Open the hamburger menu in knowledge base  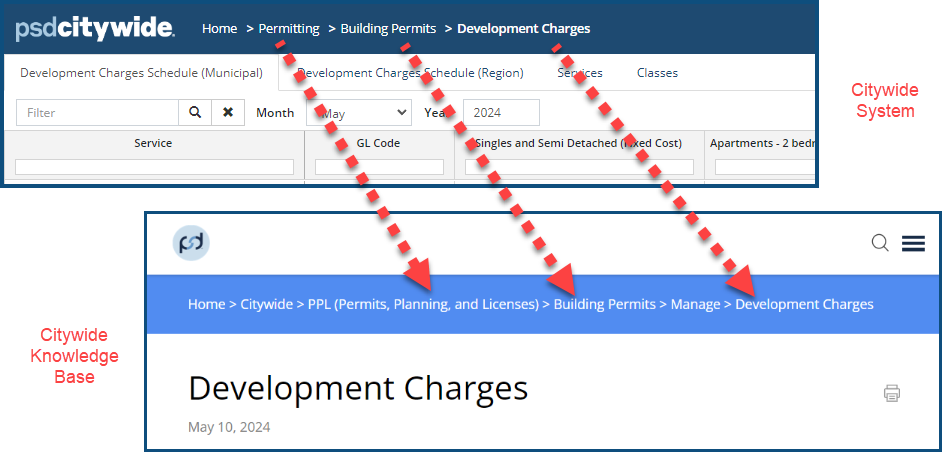[913, 243]
